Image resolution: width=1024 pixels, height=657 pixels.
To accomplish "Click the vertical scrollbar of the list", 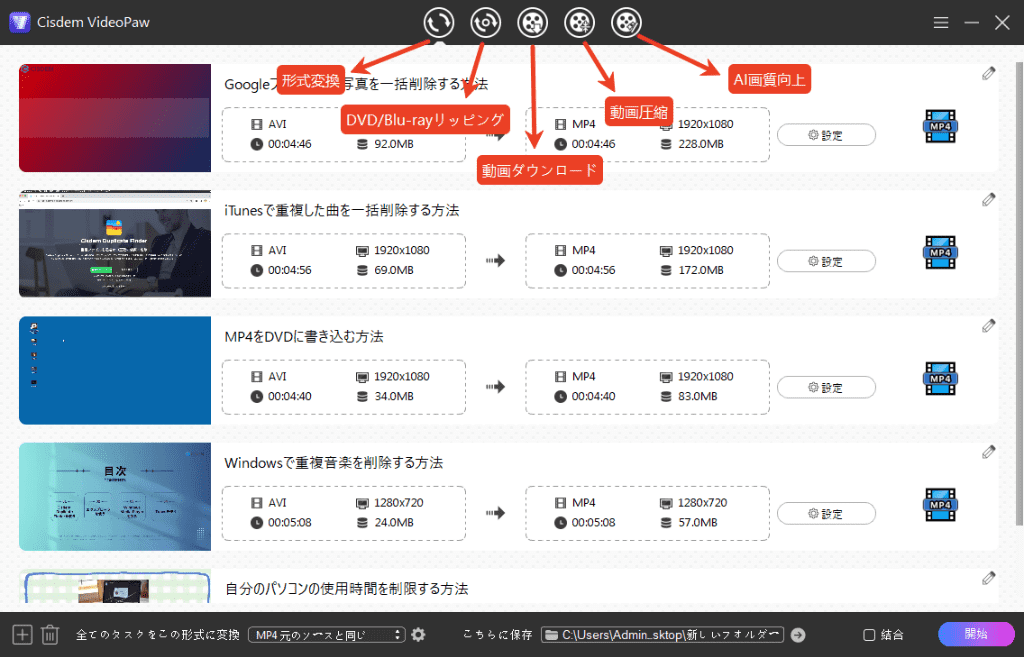I will pyautogui.click(x=1019, y=294).
